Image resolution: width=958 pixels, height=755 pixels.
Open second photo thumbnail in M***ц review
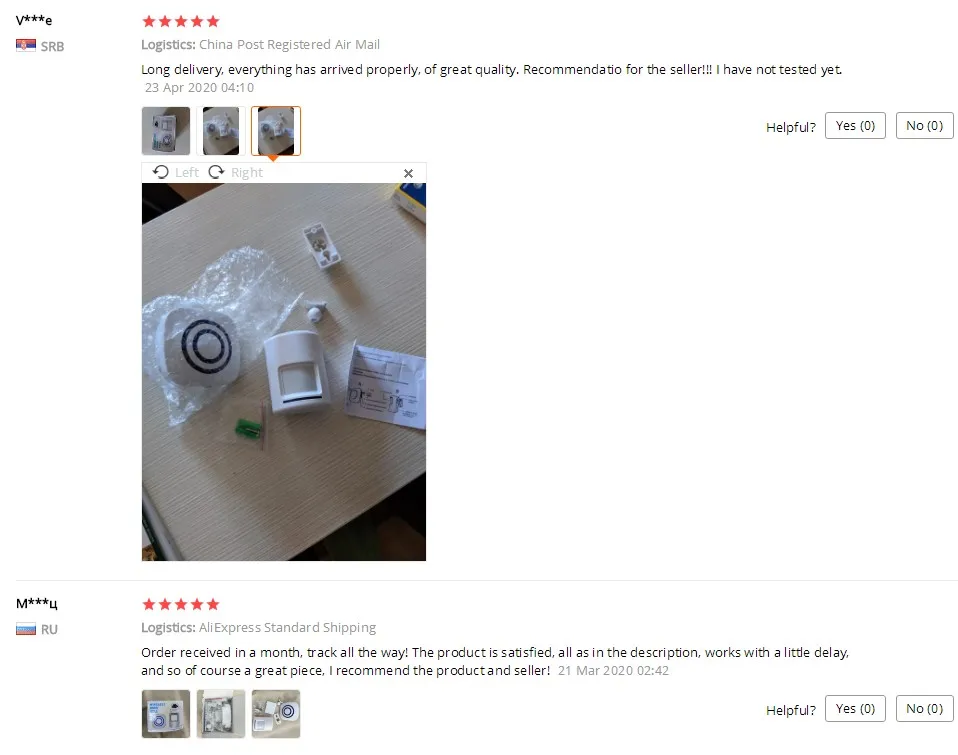click(x=221, y=714)
